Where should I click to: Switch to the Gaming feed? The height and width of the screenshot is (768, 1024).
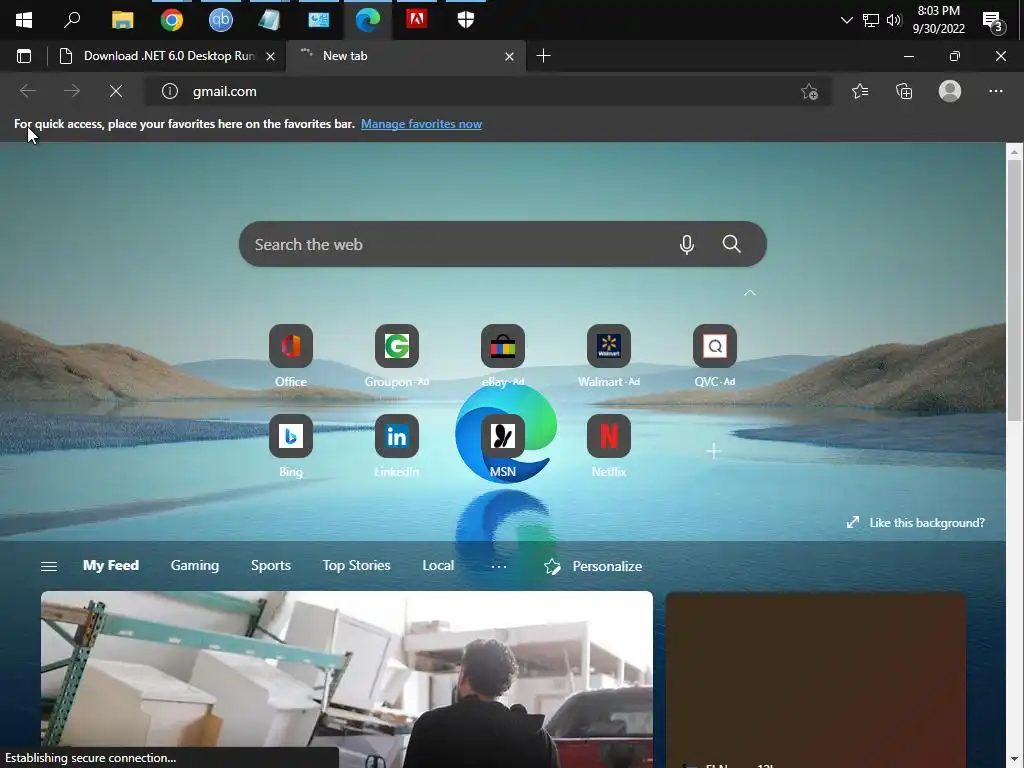point(195,566)
